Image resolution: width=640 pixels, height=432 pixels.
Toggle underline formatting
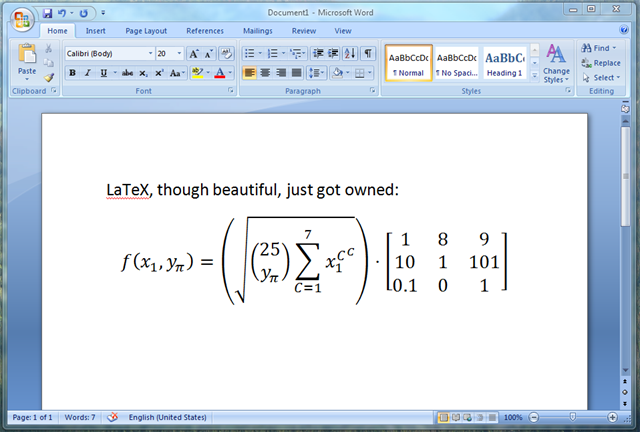point(104,73)
